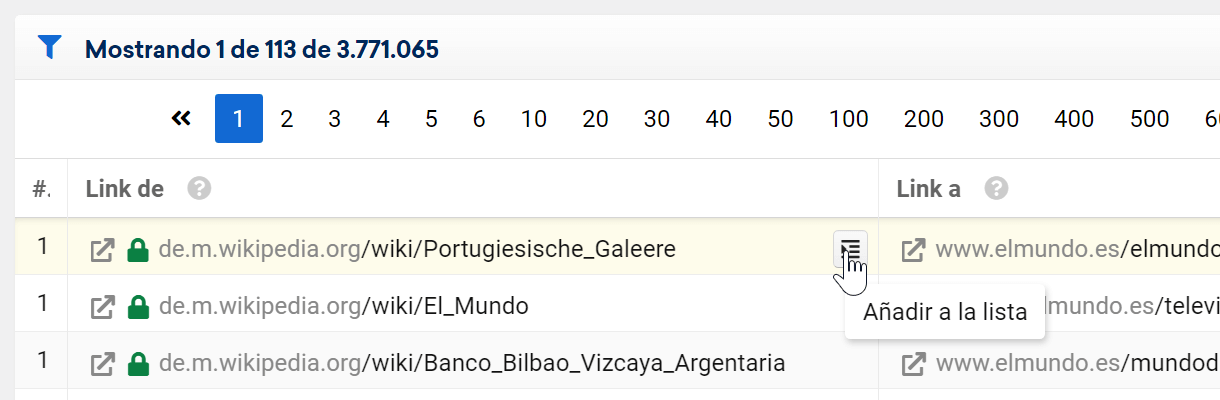
Task: Select page 500 in pagination
Action: (1149, 119)
